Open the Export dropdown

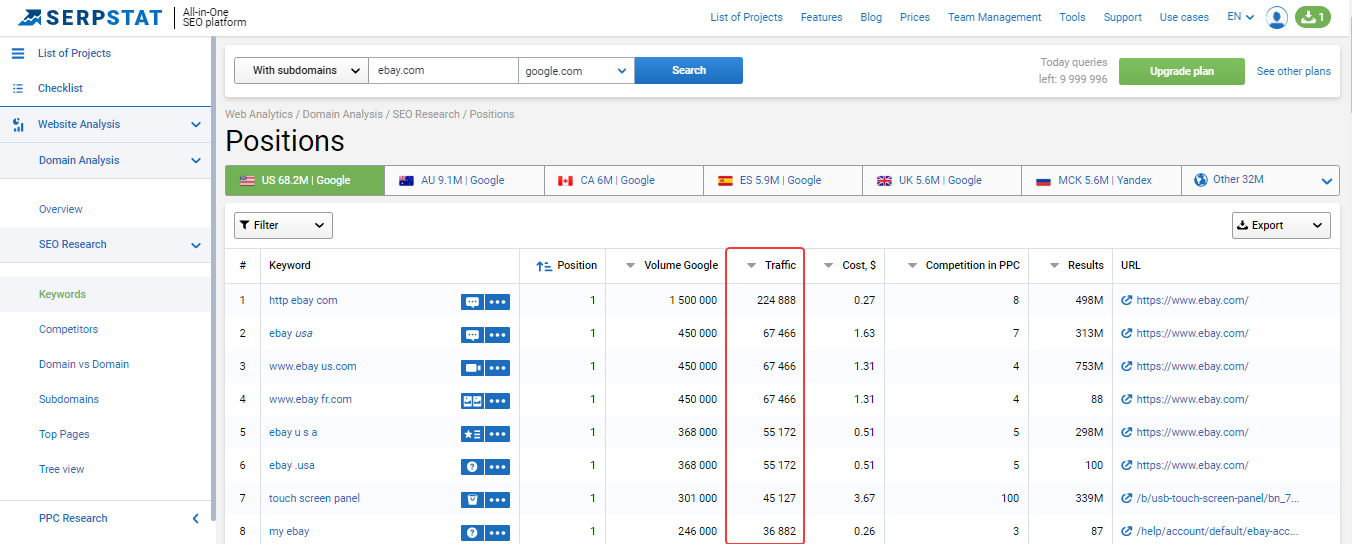coord(1281,225)
